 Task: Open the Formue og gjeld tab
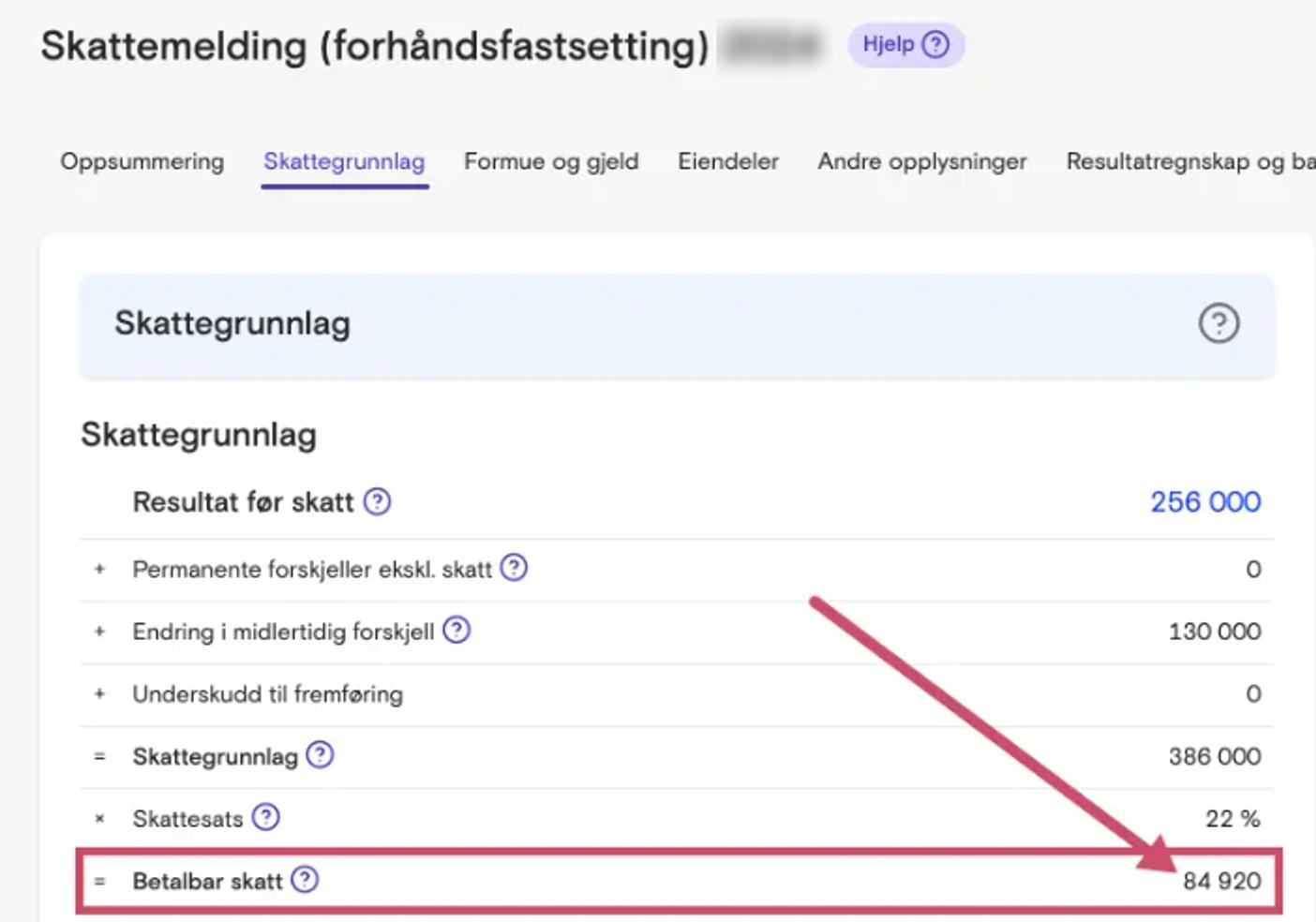coord(551,161)
